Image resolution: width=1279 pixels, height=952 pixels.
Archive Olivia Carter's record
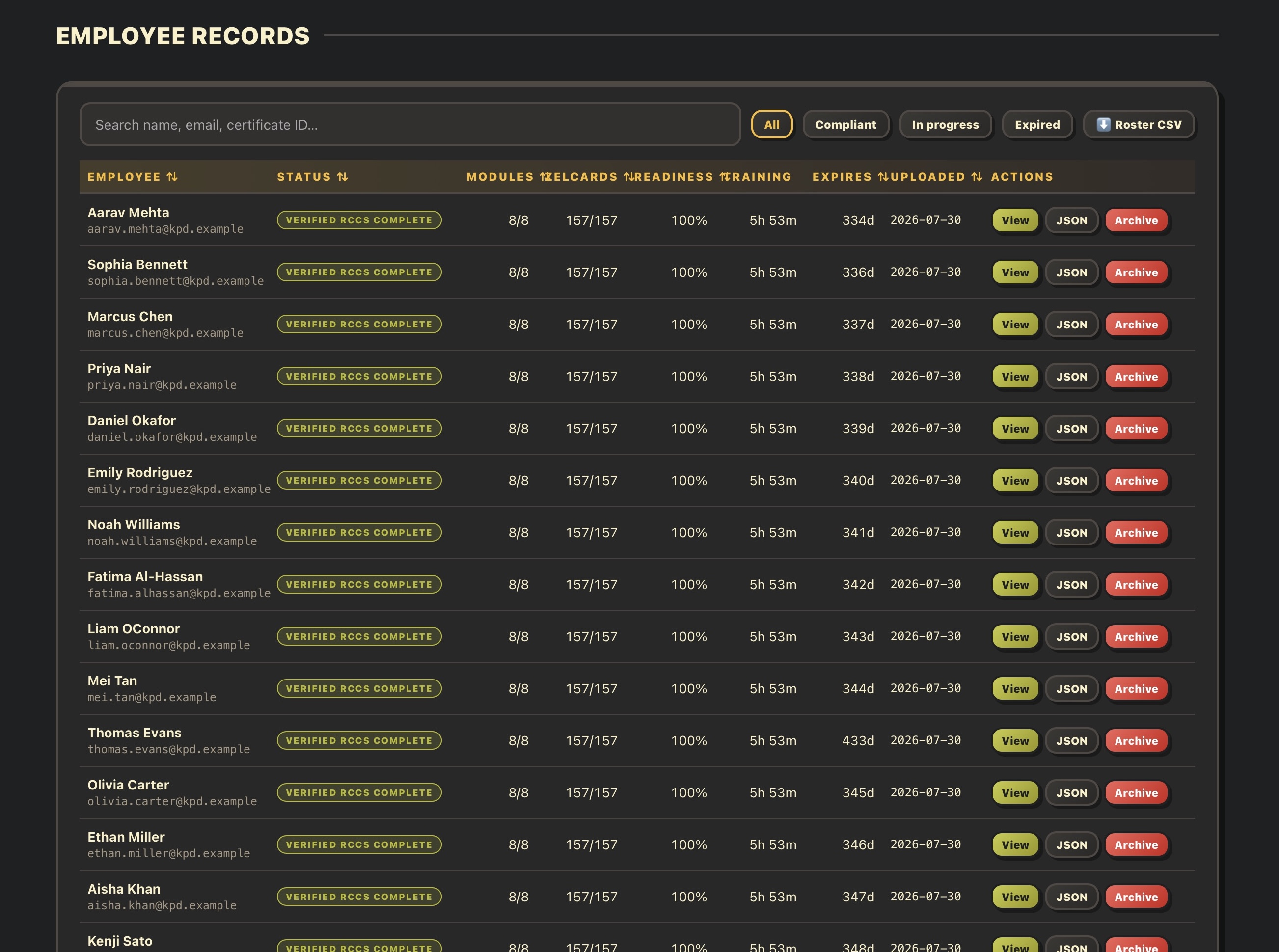click(1136, 793)
